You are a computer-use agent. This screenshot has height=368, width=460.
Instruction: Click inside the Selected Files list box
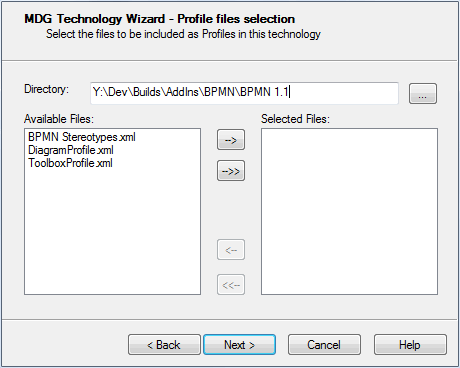click(x=349, y=211)
